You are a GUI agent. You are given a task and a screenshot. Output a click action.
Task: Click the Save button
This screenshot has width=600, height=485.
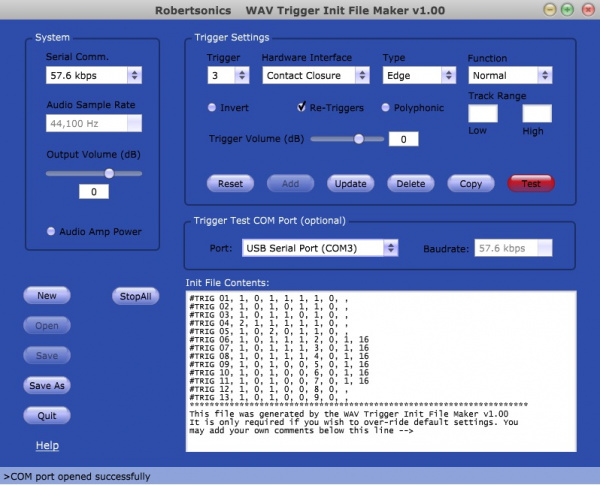click(x=47, y=356)
